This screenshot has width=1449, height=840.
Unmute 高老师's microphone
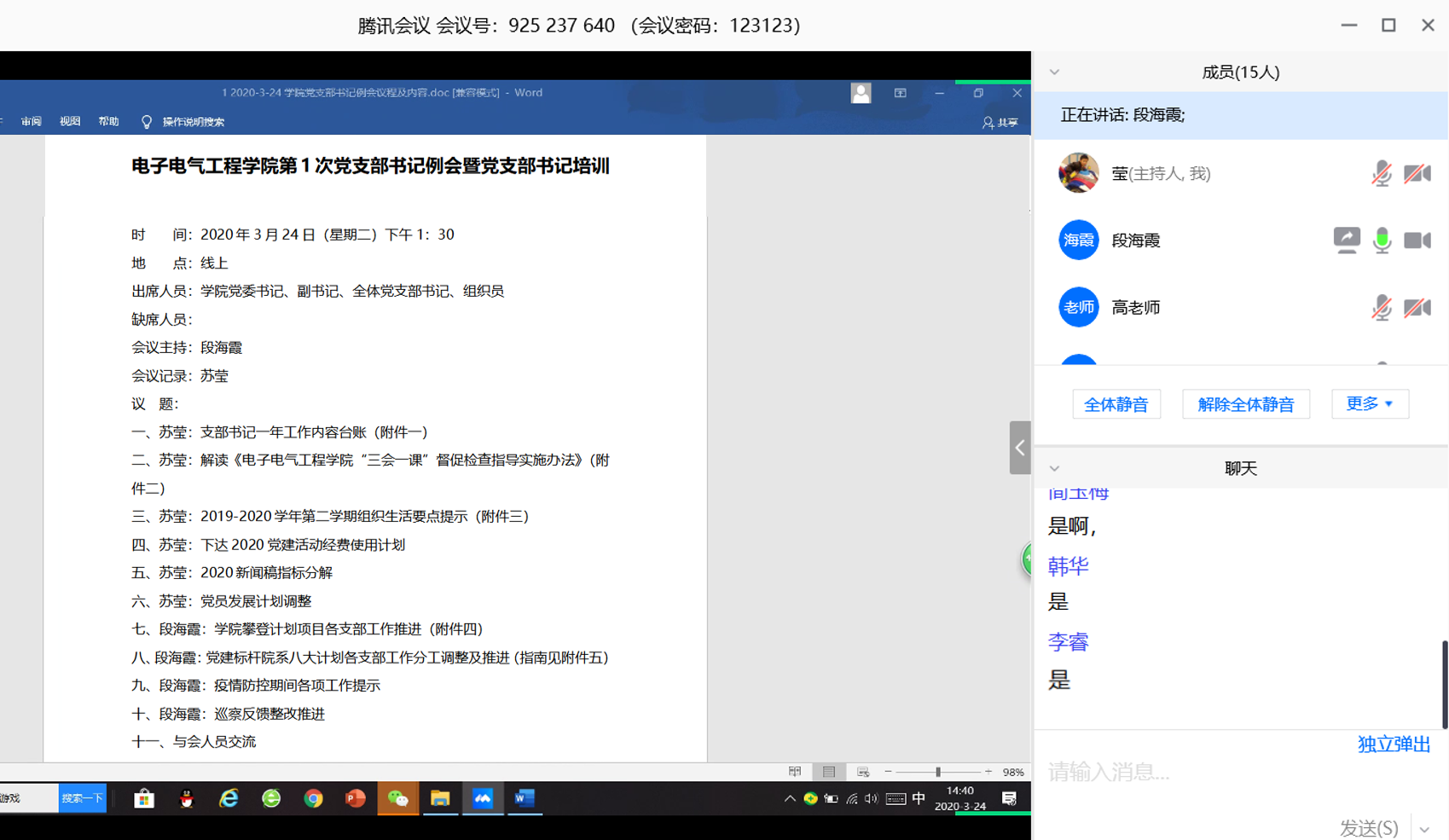click(1382, 308)
